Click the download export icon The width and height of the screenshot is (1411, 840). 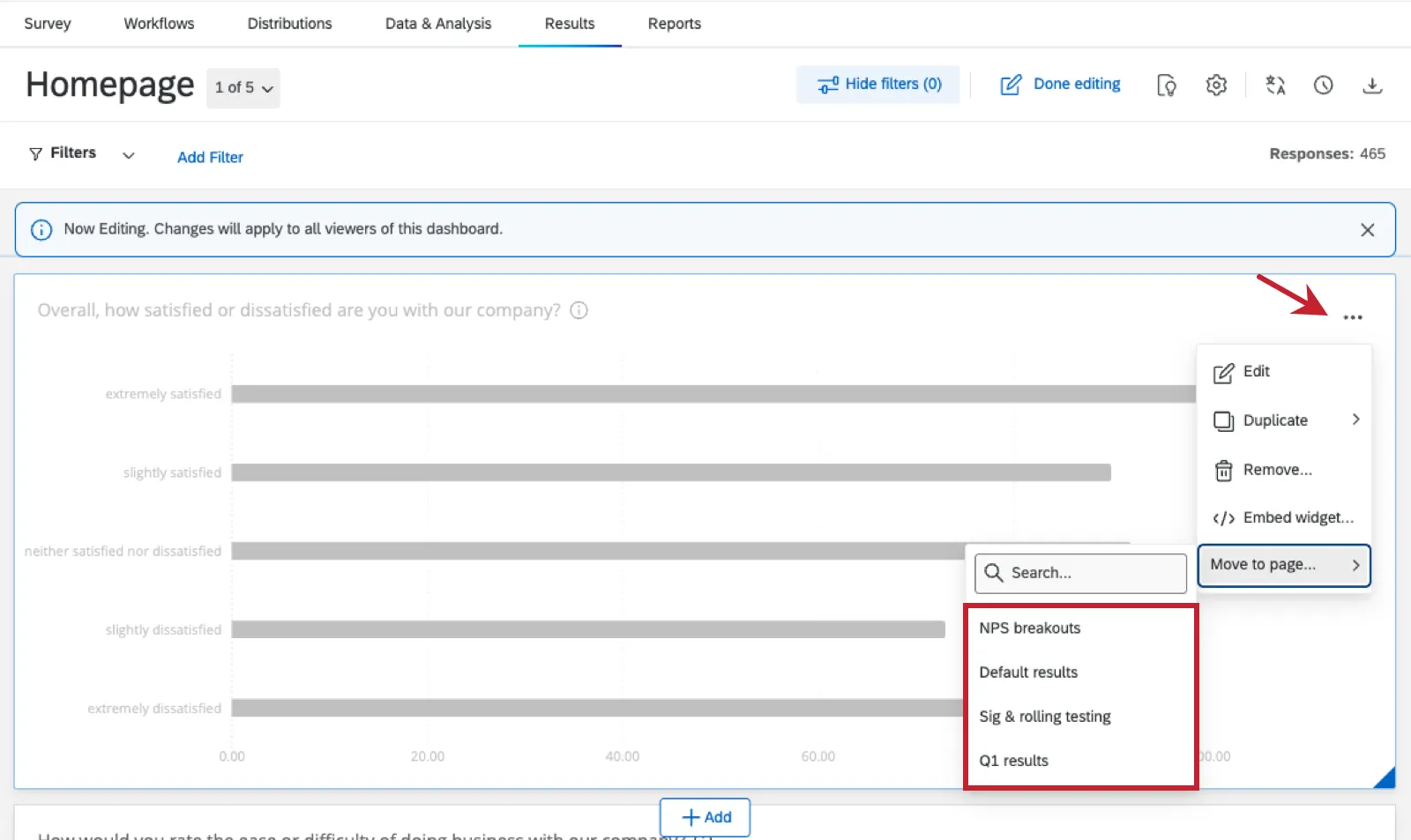[1372, 85]
